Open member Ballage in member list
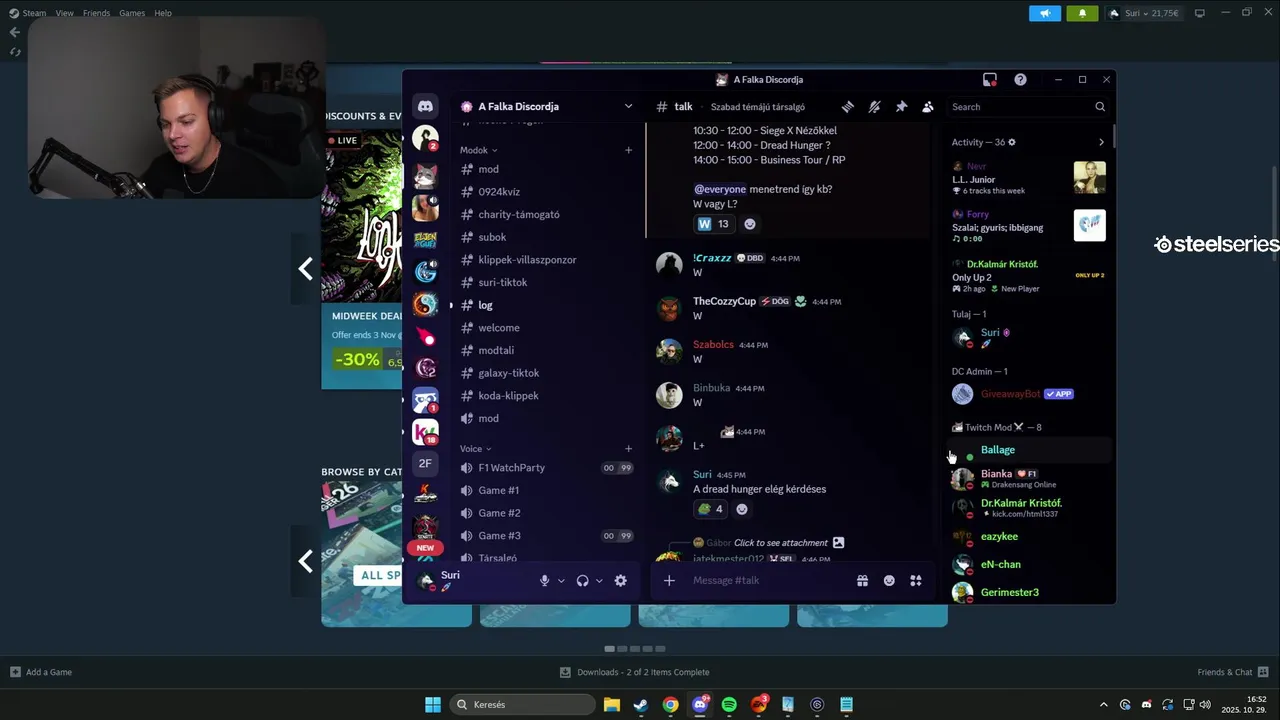Screen dimensions: 1280x720 click(1030, 450)
